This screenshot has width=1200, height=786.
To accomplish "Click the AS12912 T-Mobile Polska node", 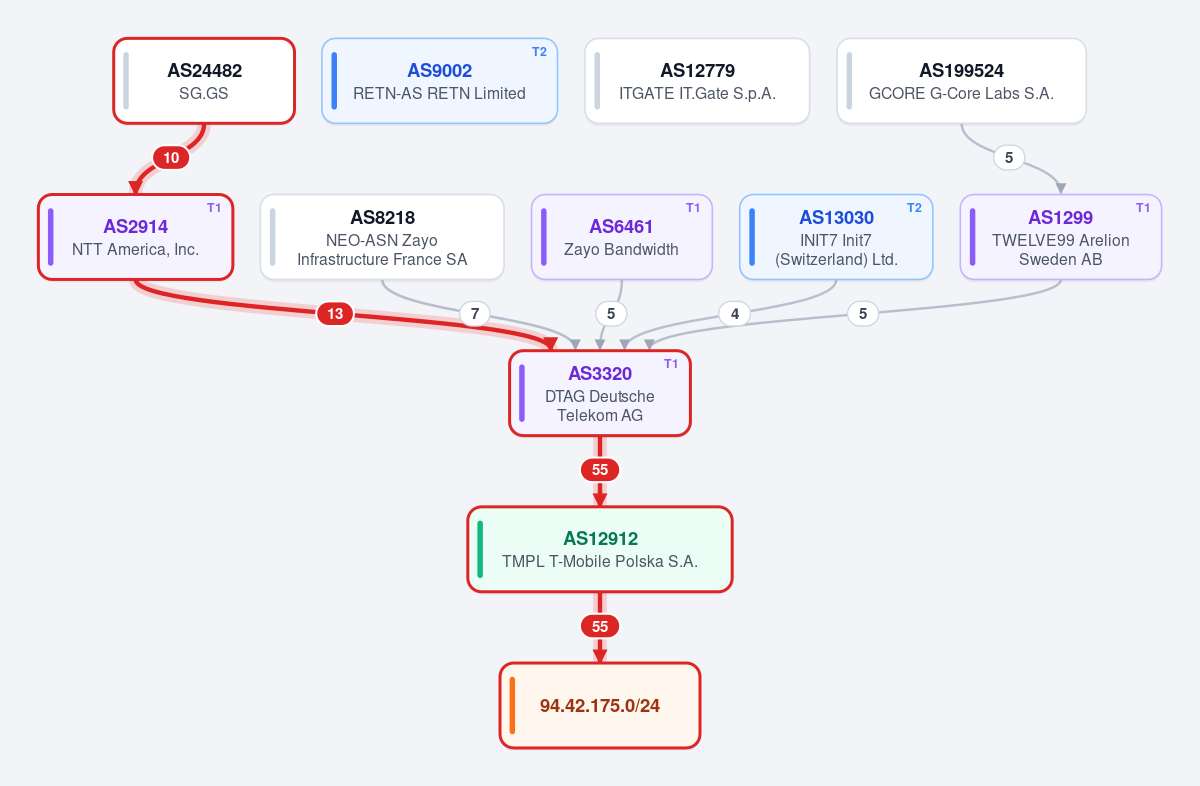I will (600, 549).
